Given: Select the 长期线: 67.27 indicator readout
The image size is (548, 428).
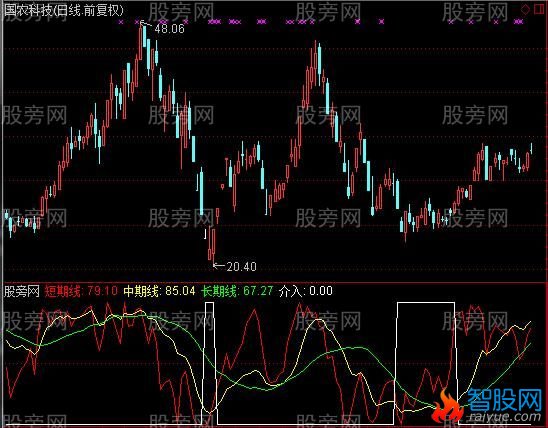Looking at the screenshot, I should (237, 291).
